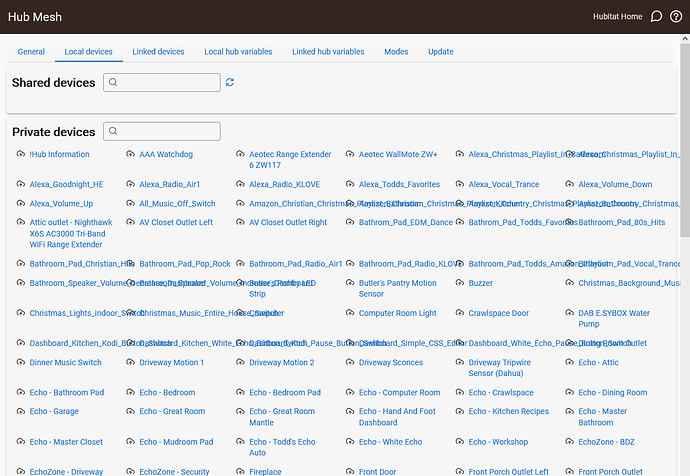
Task: Focus the Shared devices search field
Action: pyautogui.click(x=162, y=82)
